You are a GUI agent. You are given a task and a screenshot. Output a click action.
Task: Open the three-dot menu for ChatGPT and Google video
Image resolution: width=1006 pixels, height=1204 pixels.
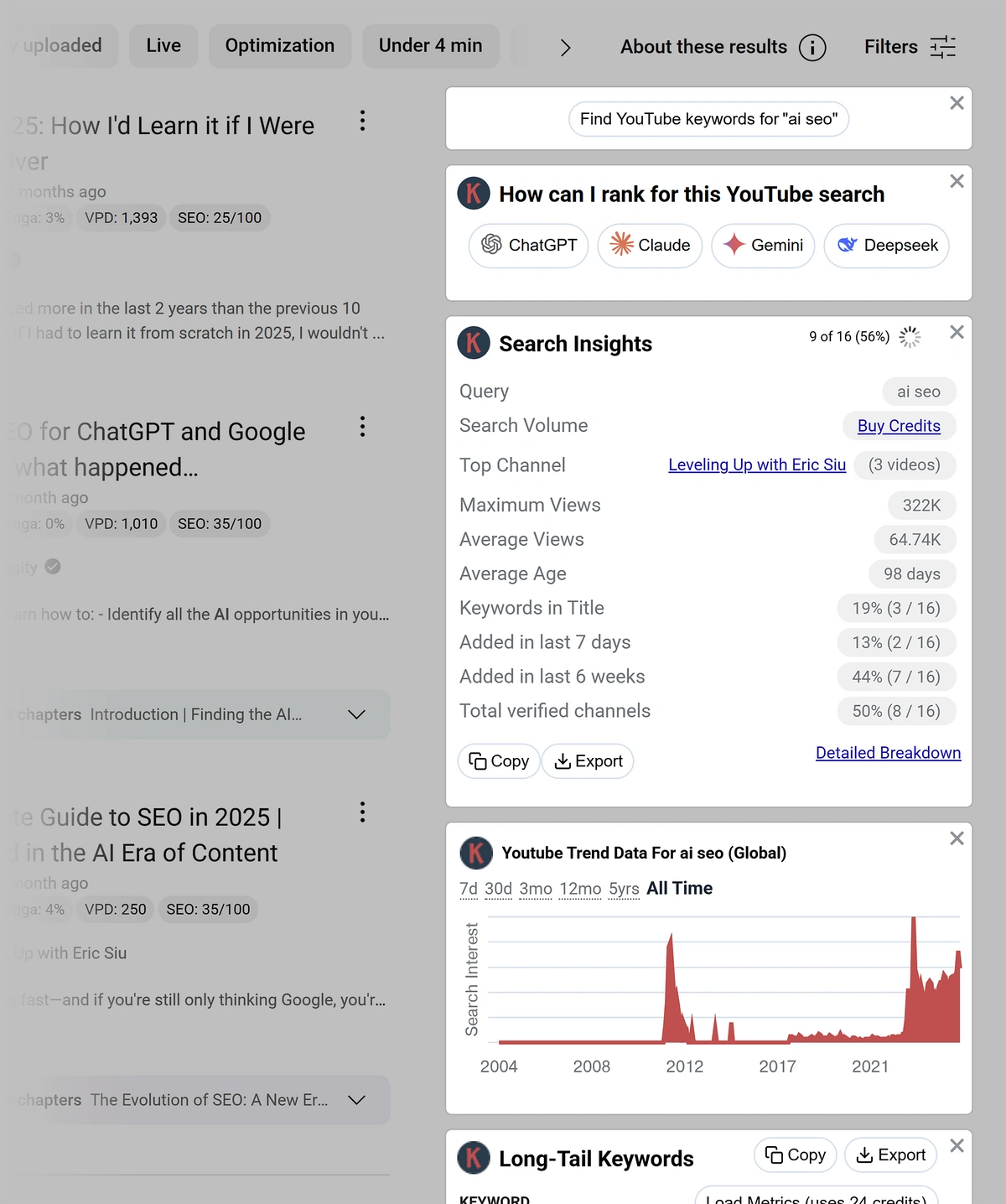tap(362, 427)
